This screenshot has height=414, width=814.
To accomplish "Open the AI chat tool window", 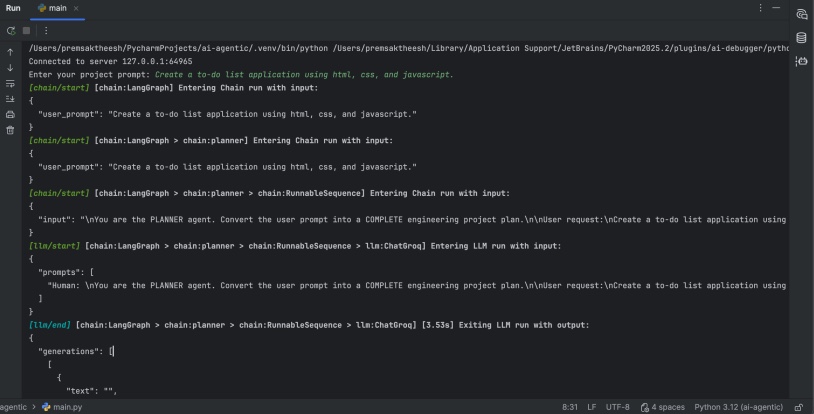I will tap(801, 15).
